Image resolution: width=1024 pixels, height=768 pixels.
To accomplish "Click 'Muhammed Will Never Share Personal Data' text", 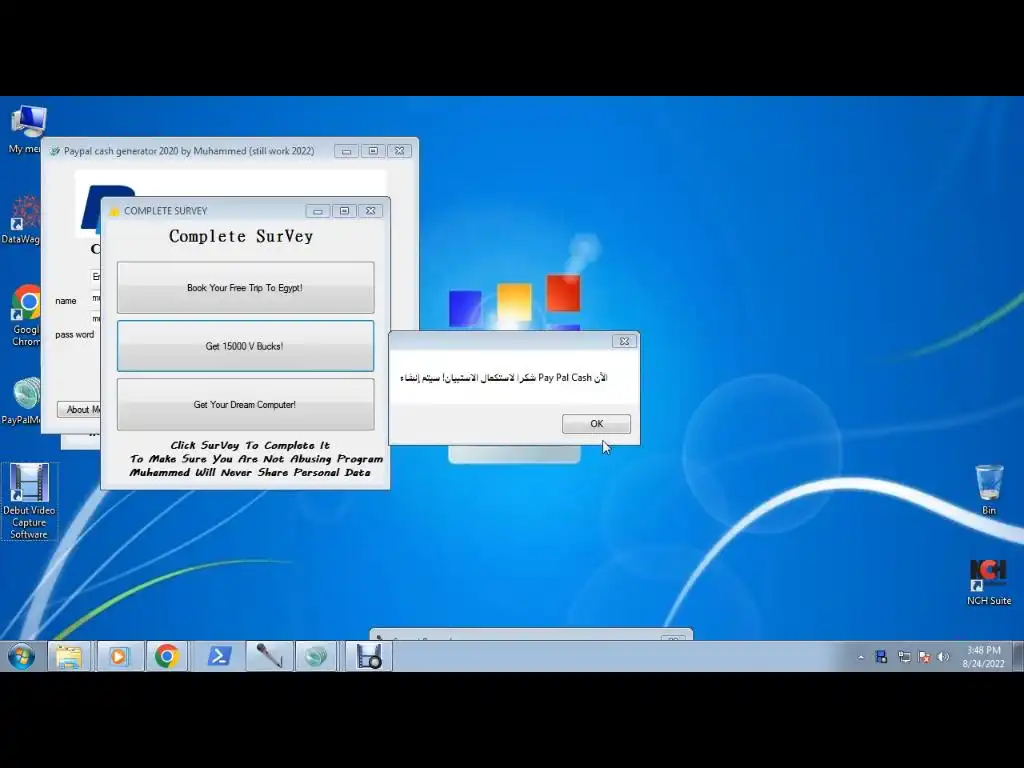I will [250, 472].
